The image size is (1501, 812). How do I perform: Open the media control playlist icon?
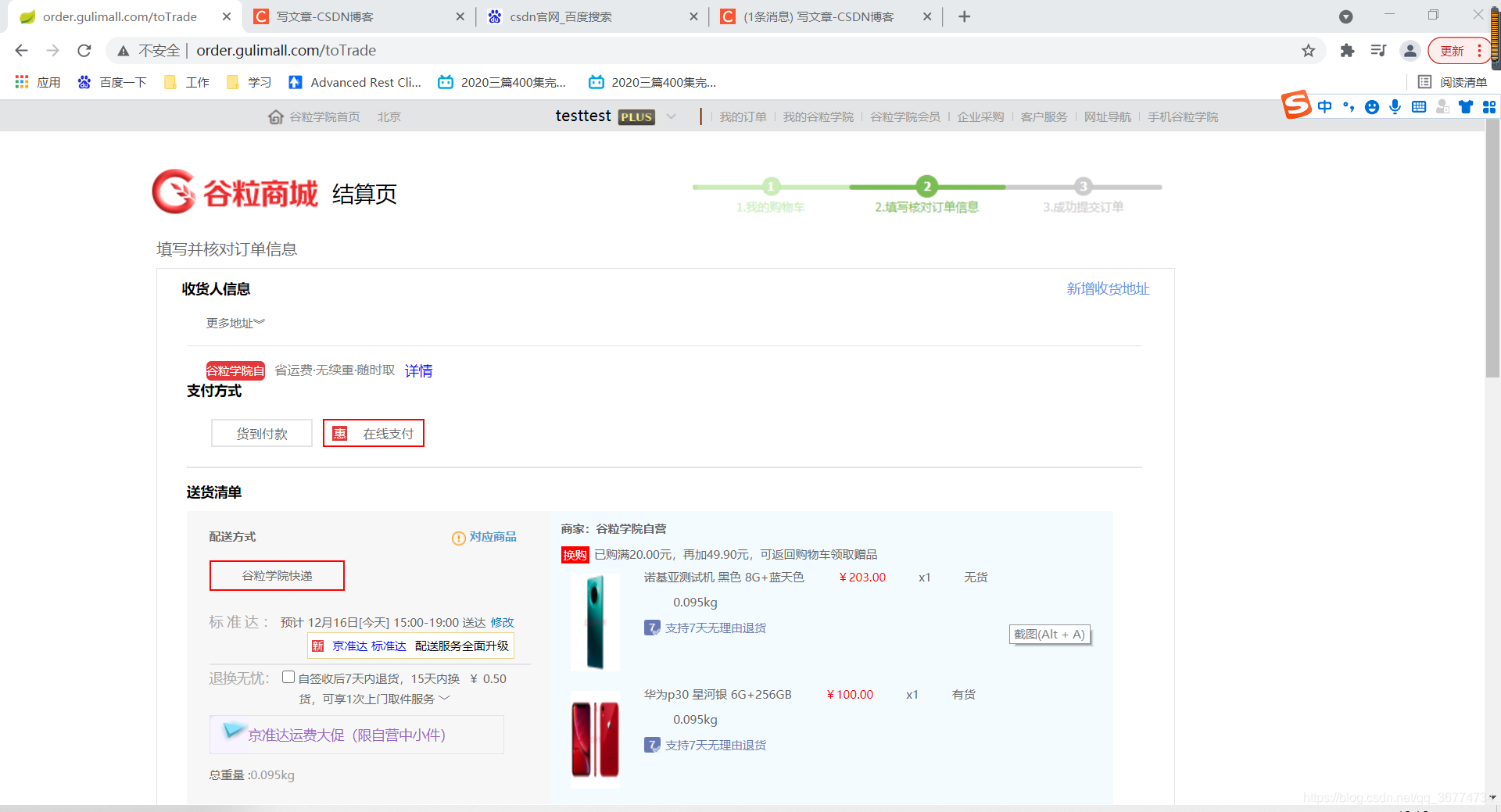(x=1378, y=51)
